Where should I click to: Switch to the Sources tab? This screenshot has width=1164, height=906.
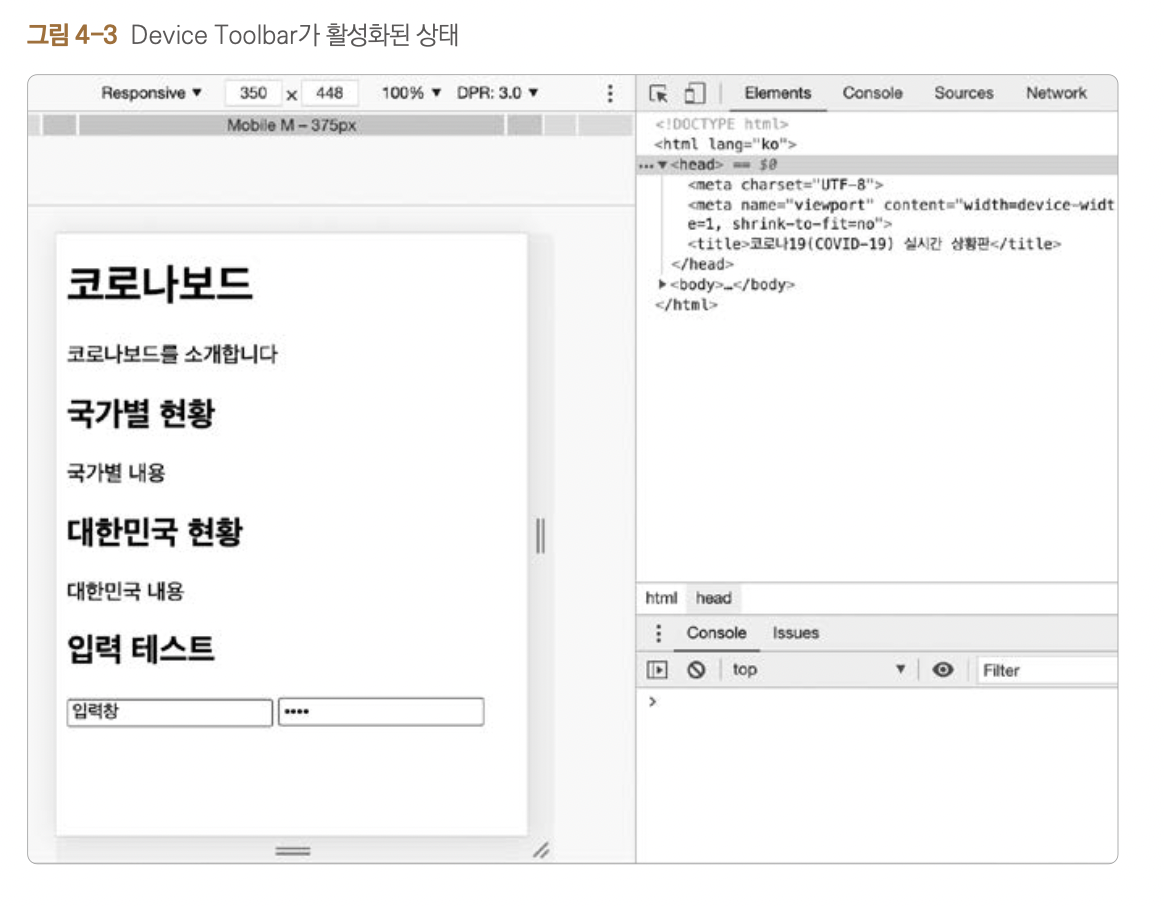click(964, 94)
